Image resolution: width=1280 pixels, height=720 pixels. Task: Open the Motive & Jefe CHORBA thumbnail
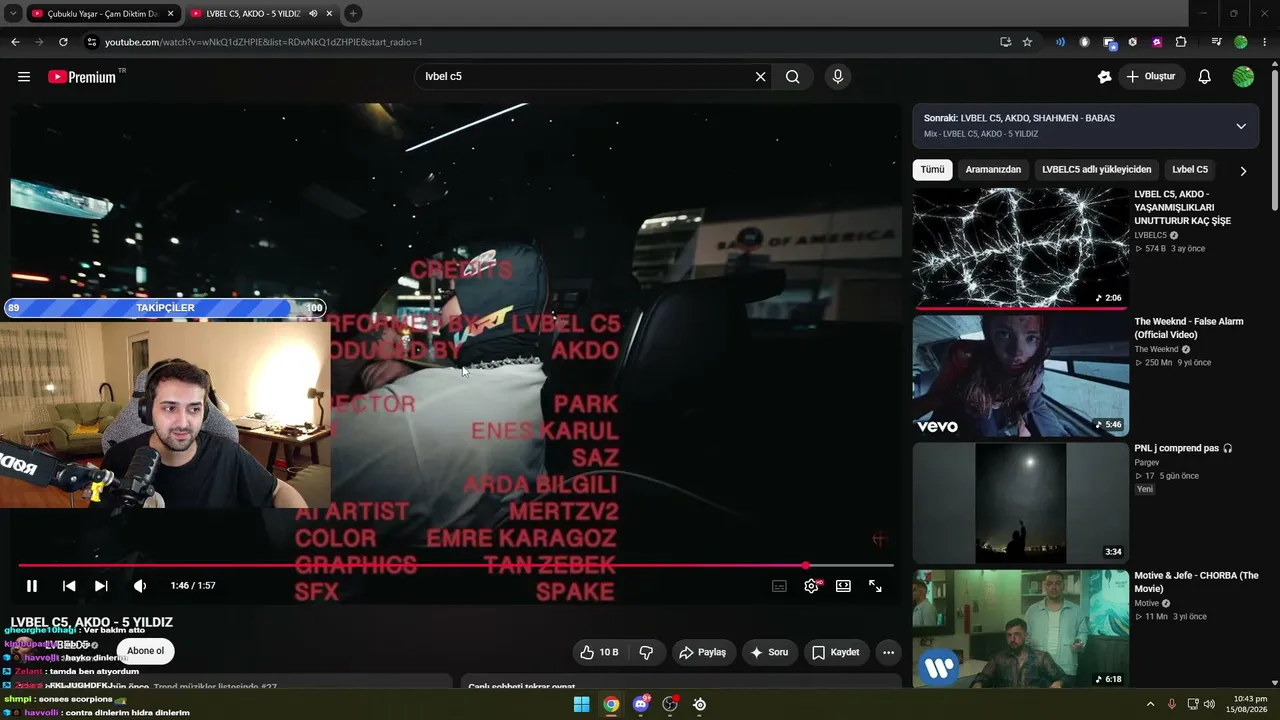click(1020, 629)
